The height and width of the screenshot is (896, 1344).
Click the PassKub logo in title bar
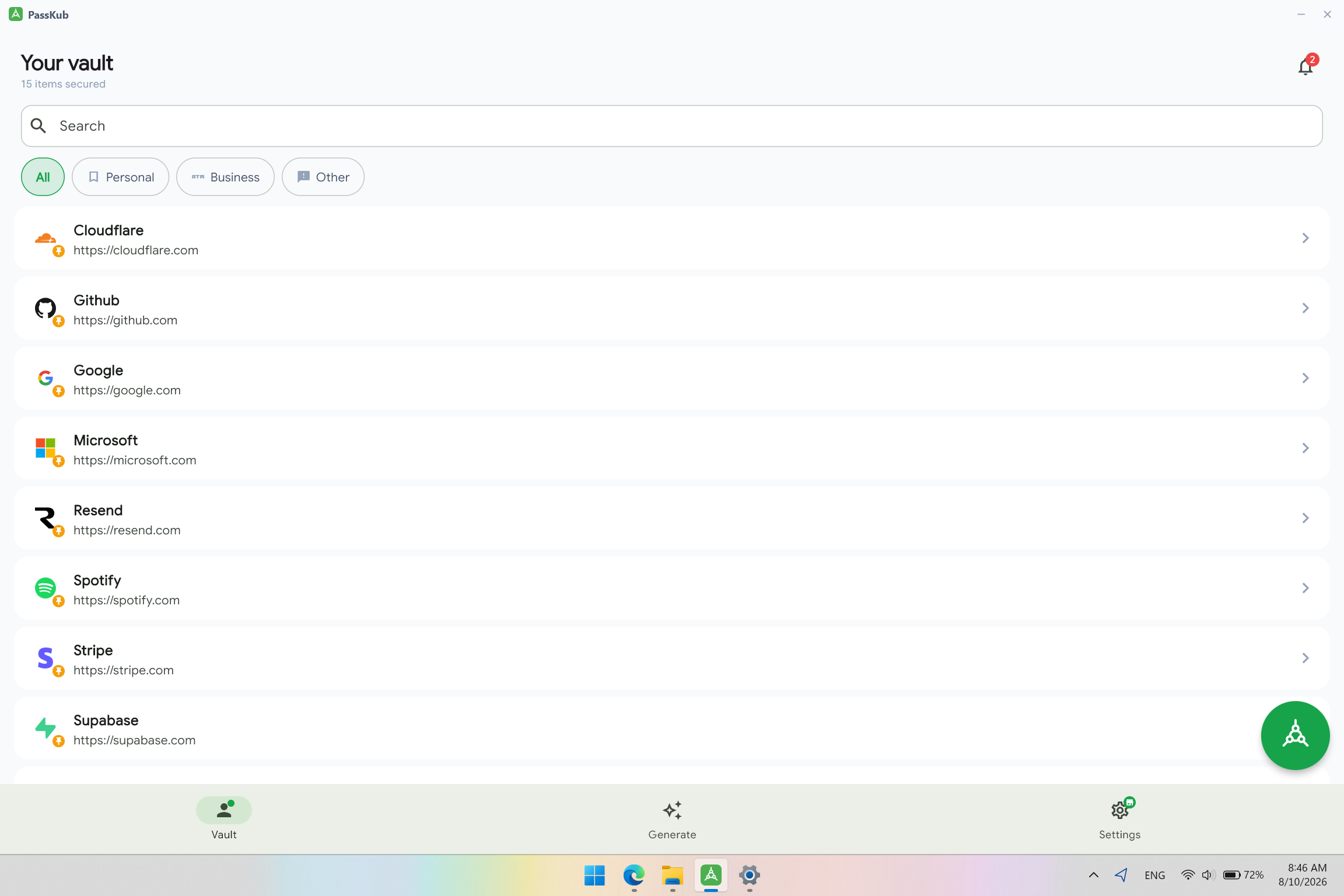point(16,15)
